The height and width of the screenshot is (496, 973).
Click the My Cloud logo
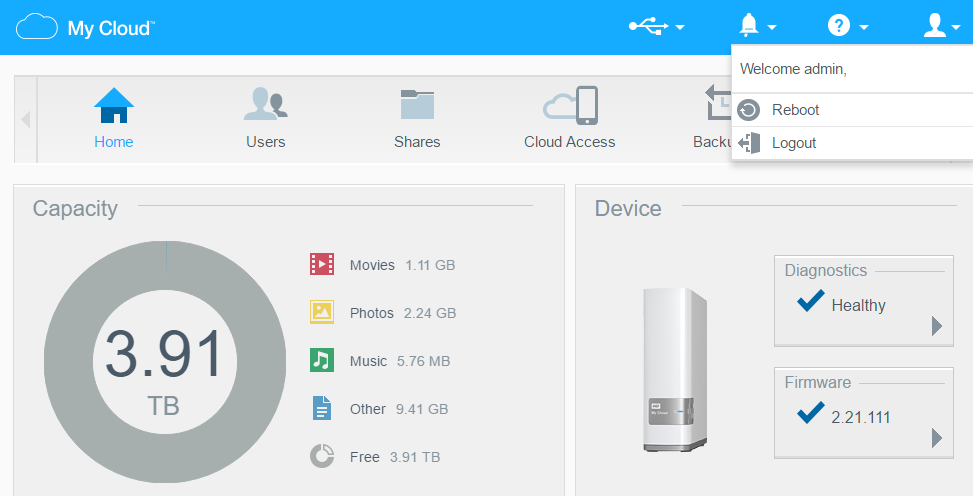86,27
